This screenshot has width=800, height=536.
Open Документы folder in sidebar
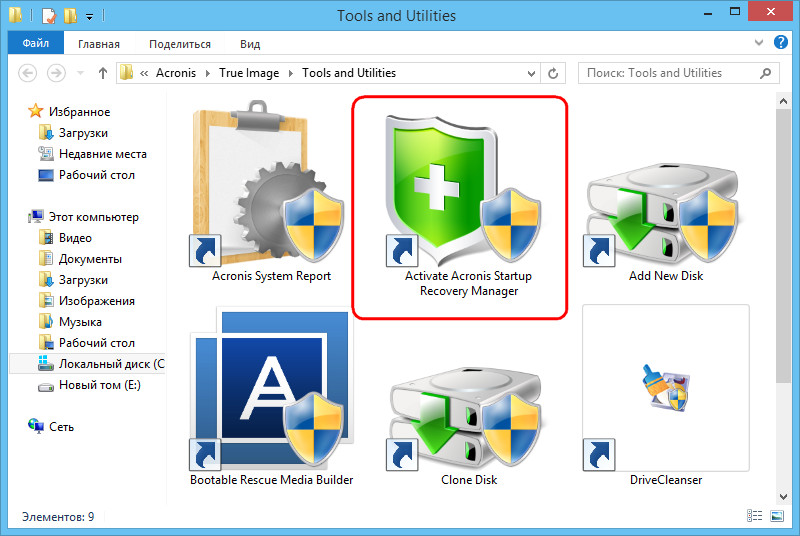click(x=90, y=259)
